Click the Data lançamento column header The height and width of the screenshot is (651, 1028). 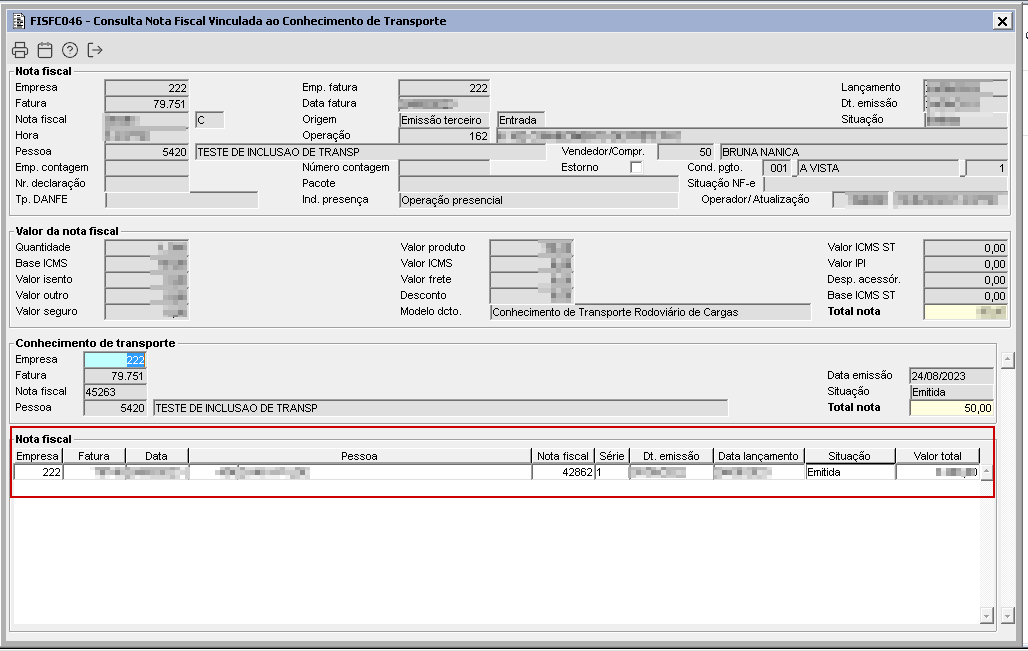(x=759, y=456)
